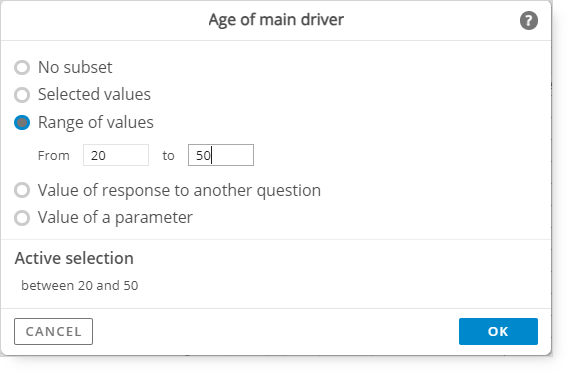Click the Age of main driver dialog title
The image size is (568, 372).
[276, 20]
